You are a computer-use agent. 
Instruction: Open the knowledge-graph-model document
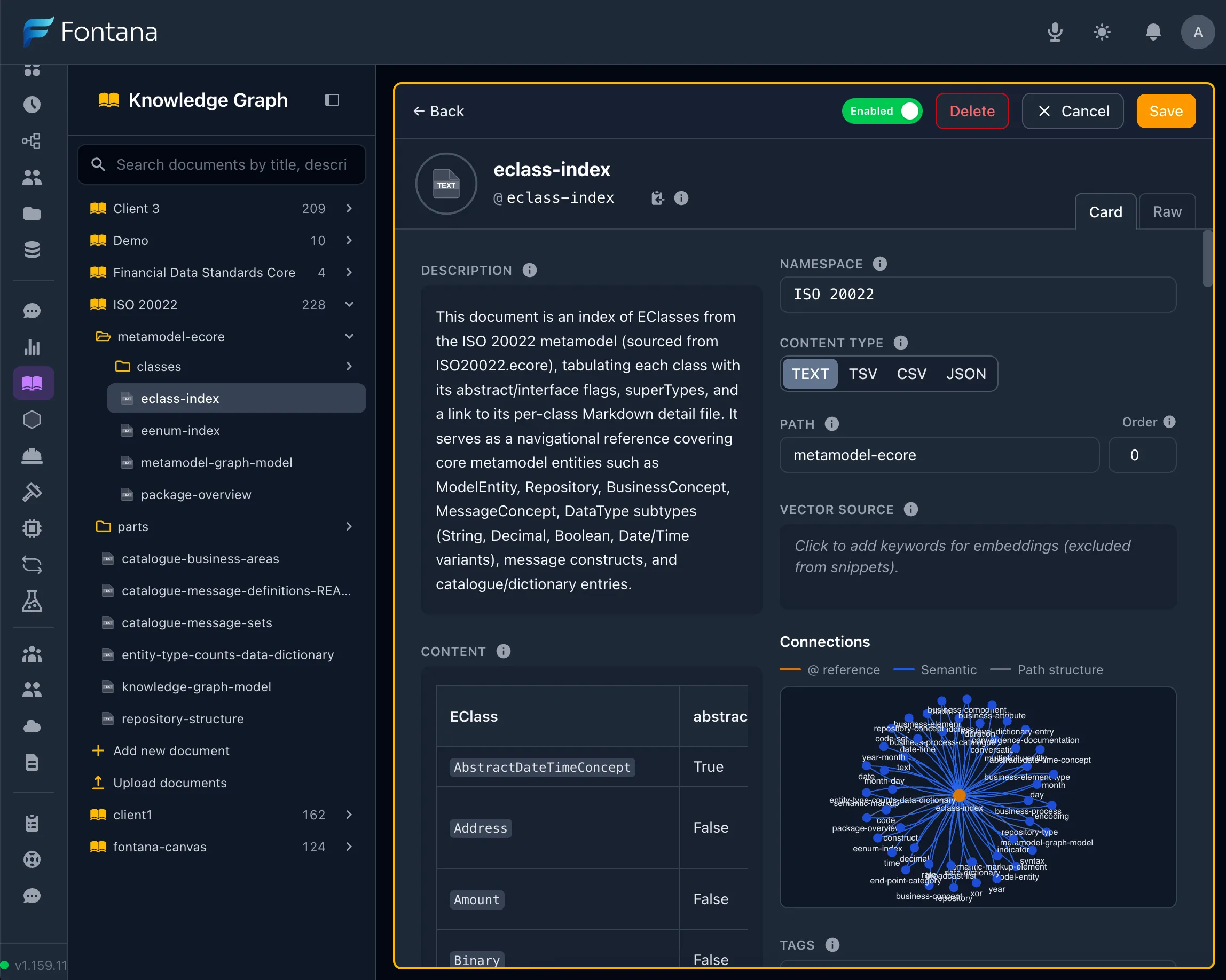pyautogui.click(x=227, y=686)
